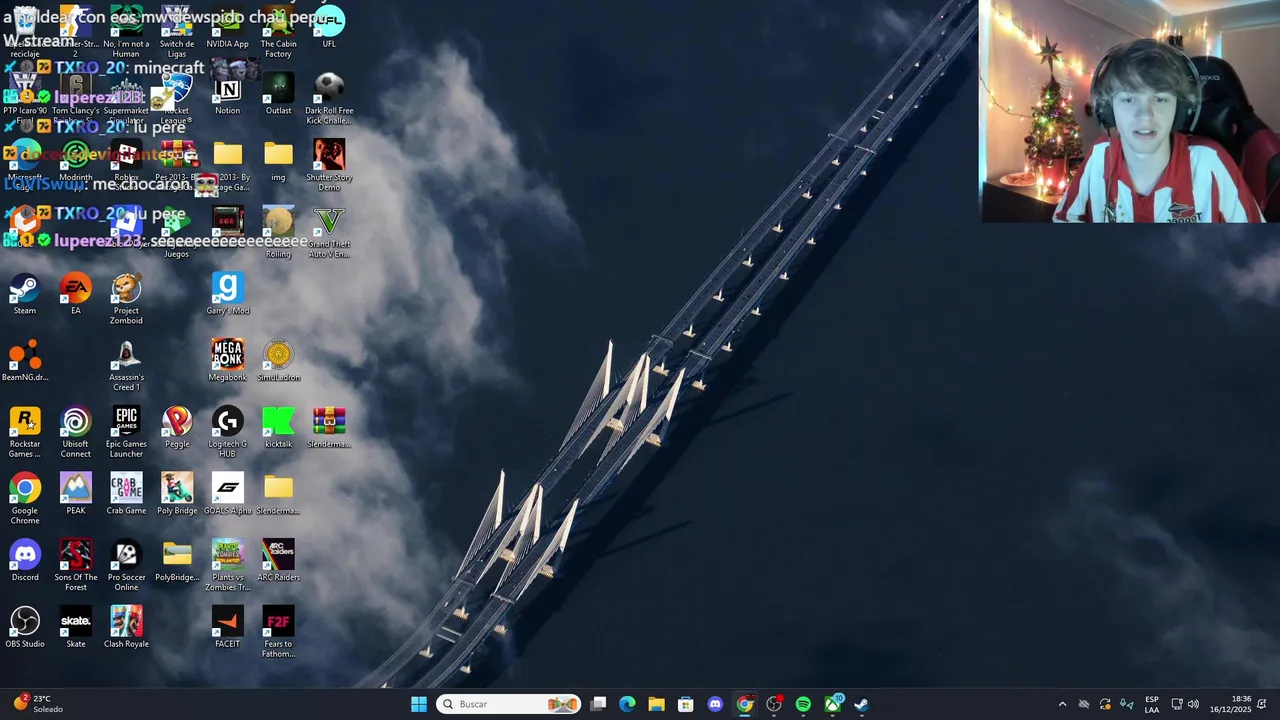Open Spotify from the taskbar

(x=803, y=704)
